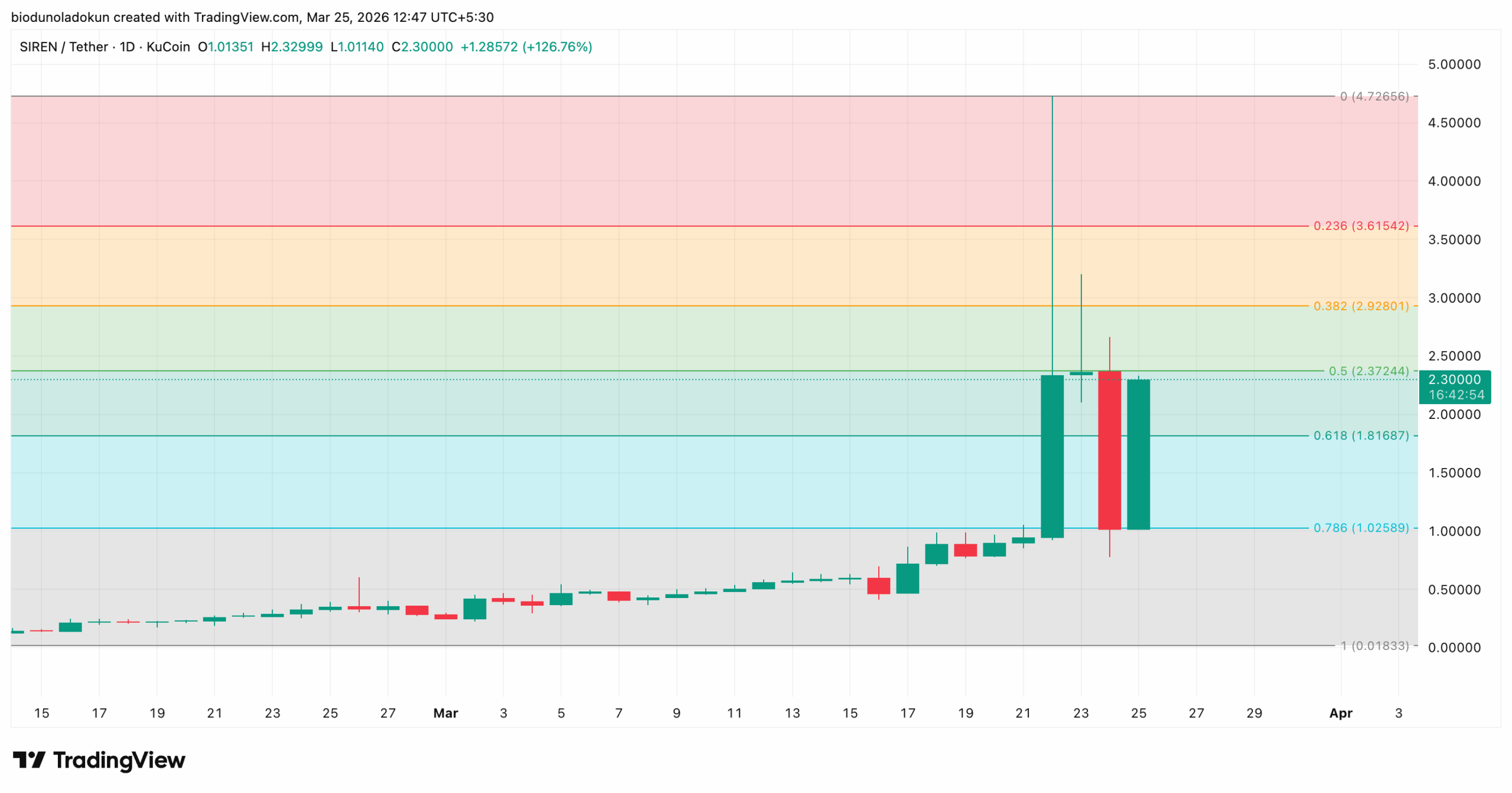Viewport: 1512px width, 793px height.
Task: Click the price axis label 4.50000
Action: 1454,123
